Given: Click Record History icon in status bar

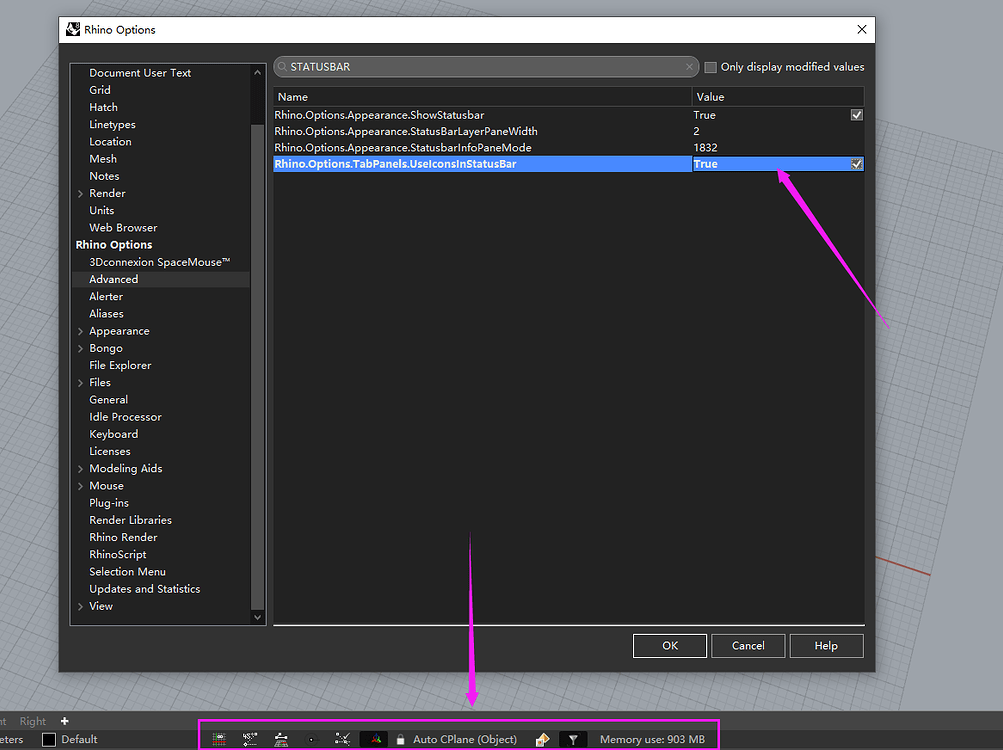Looking at the screenshot, I should coord(542,739).
